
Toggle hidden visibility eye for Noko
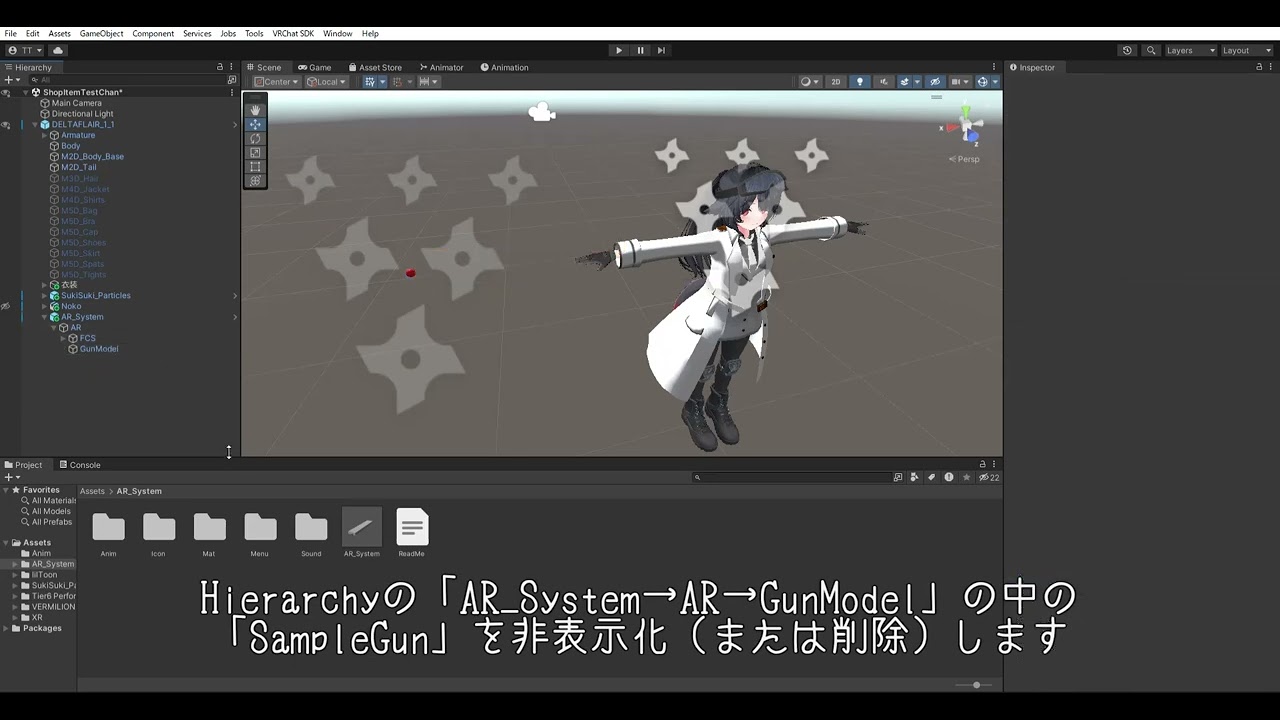(x=5, y=306)
